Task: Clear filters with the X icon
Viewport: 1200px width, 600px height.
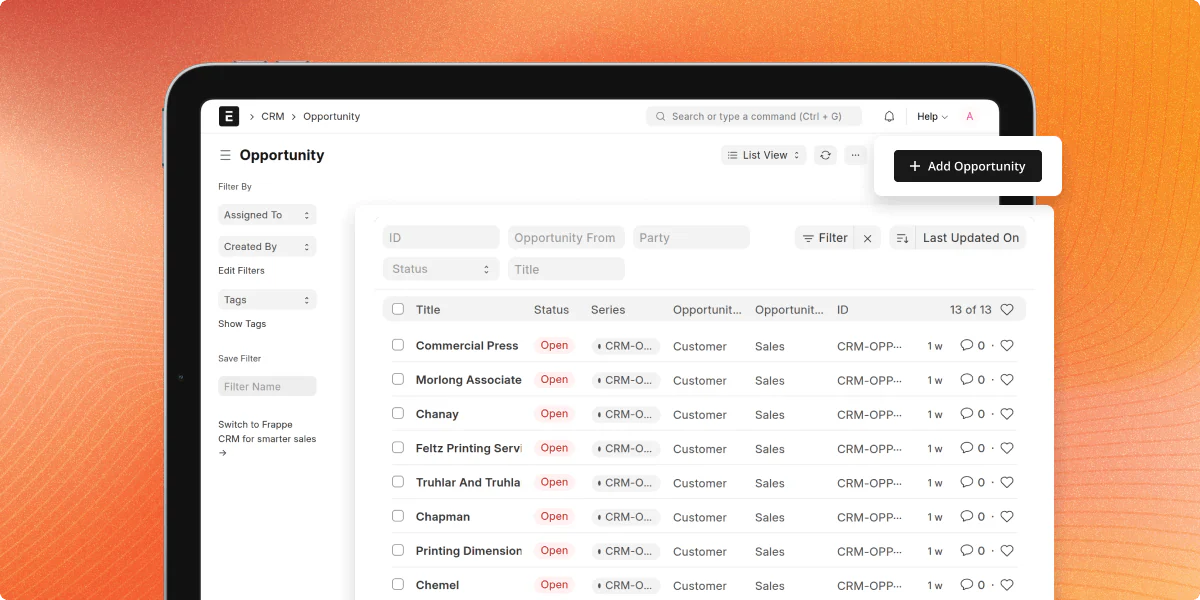Action: [868, 238]
